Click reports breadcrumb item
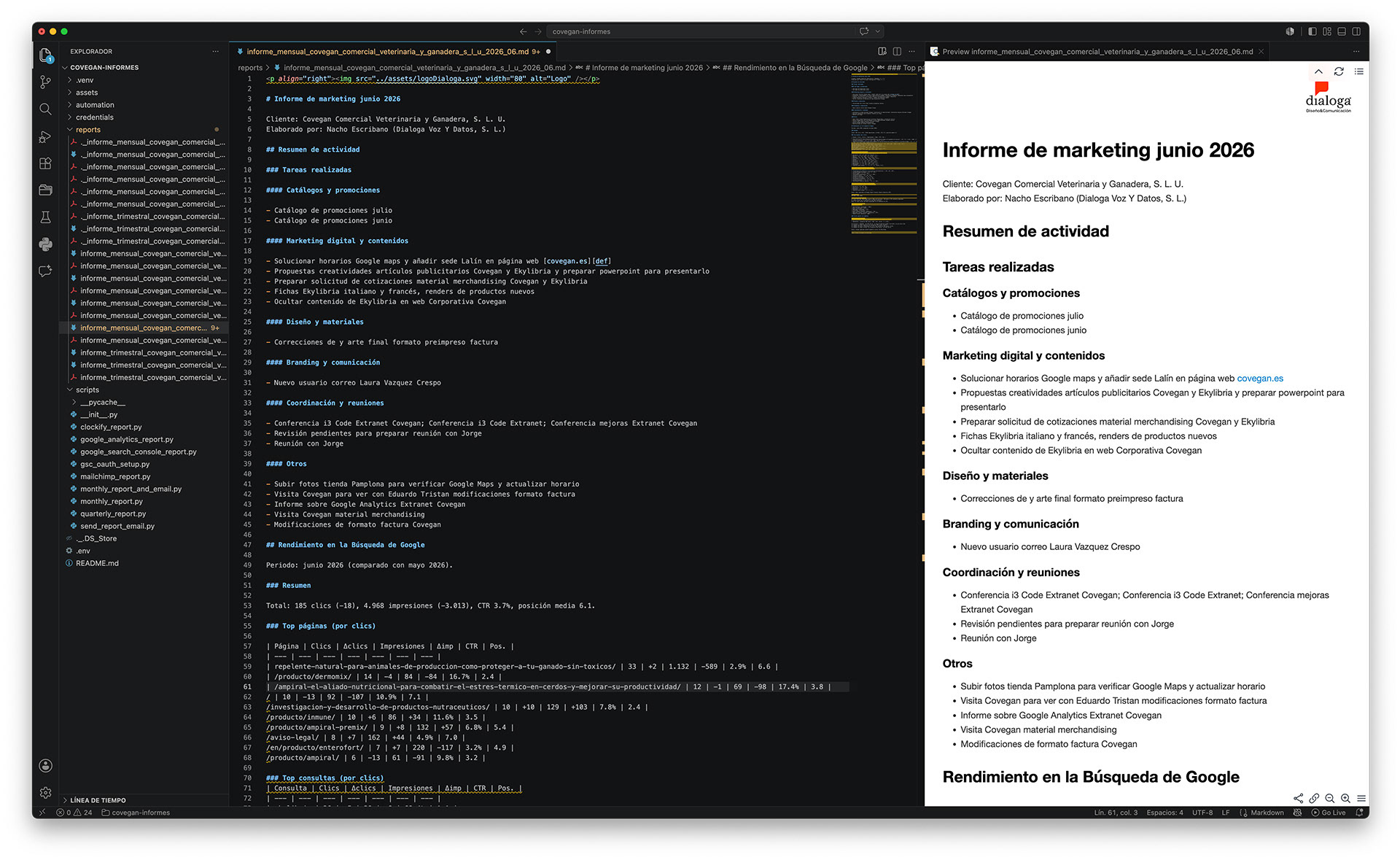Image resolution: width=1400 pixels, height=860 pixels. [x=250, y=68]
